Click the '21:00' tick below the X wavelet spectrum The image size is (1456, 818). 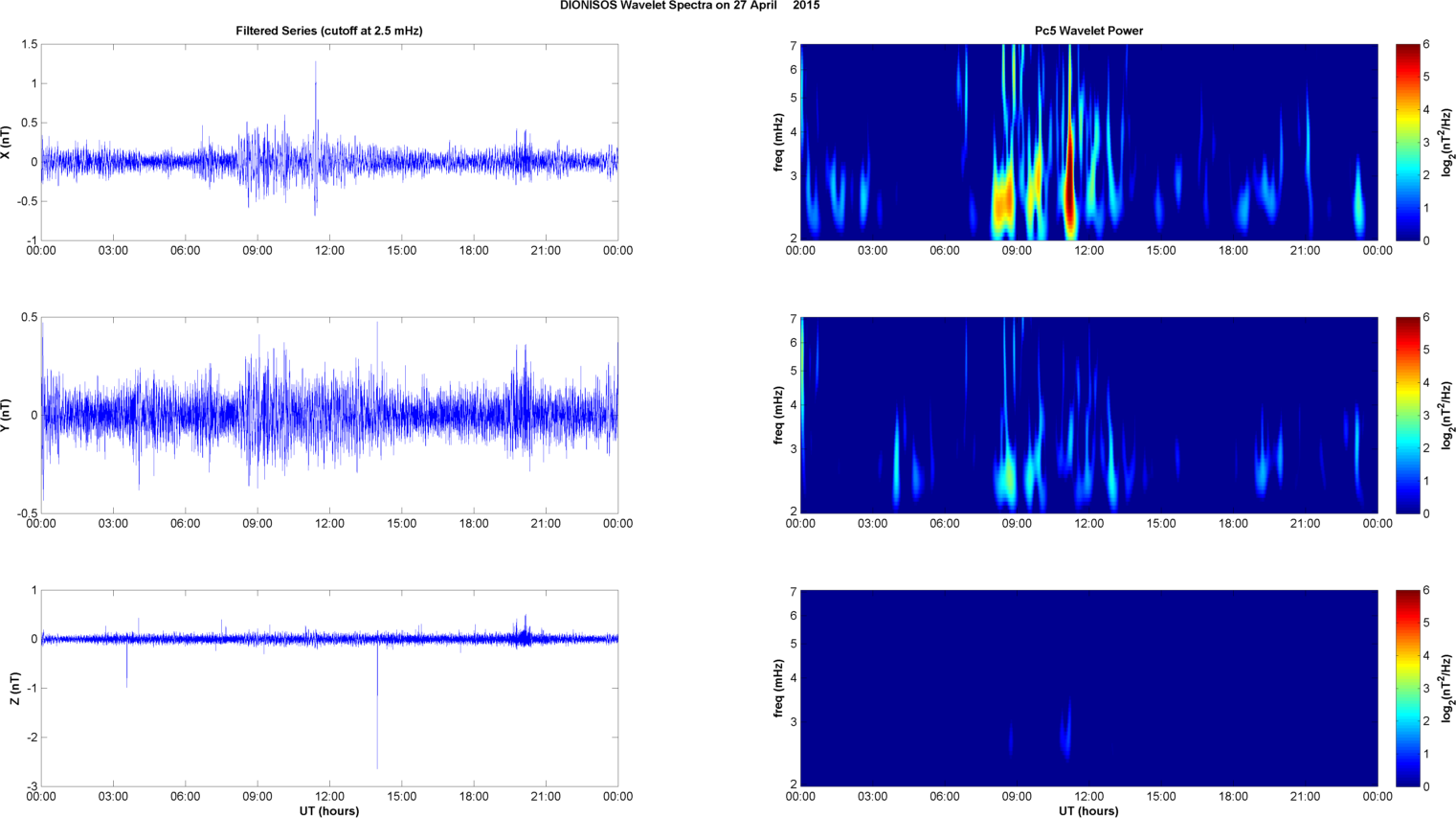[x=1305, y=251]
